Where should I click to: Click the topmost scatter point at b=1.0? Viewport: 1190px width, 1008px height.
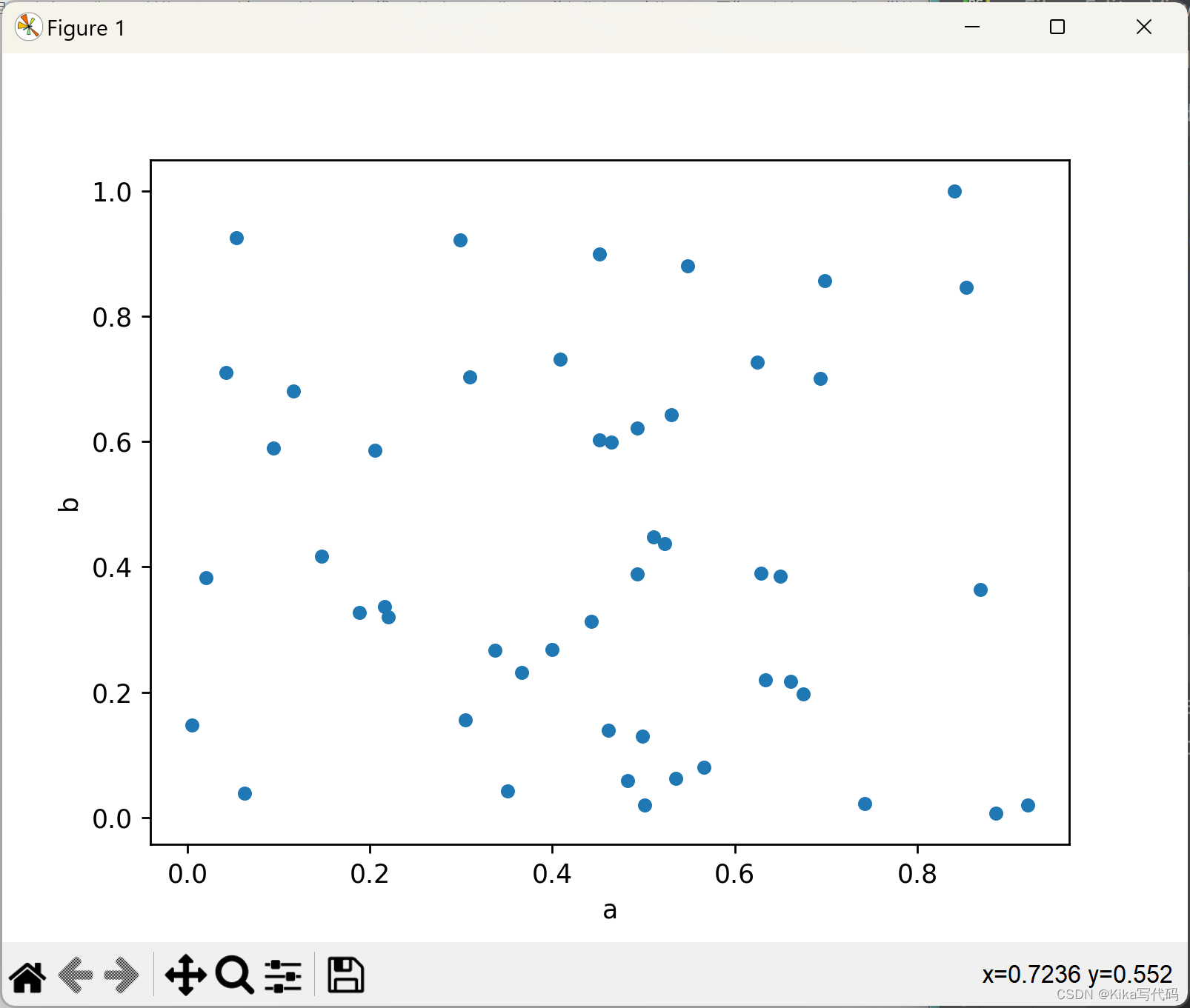tap(954, 192)
